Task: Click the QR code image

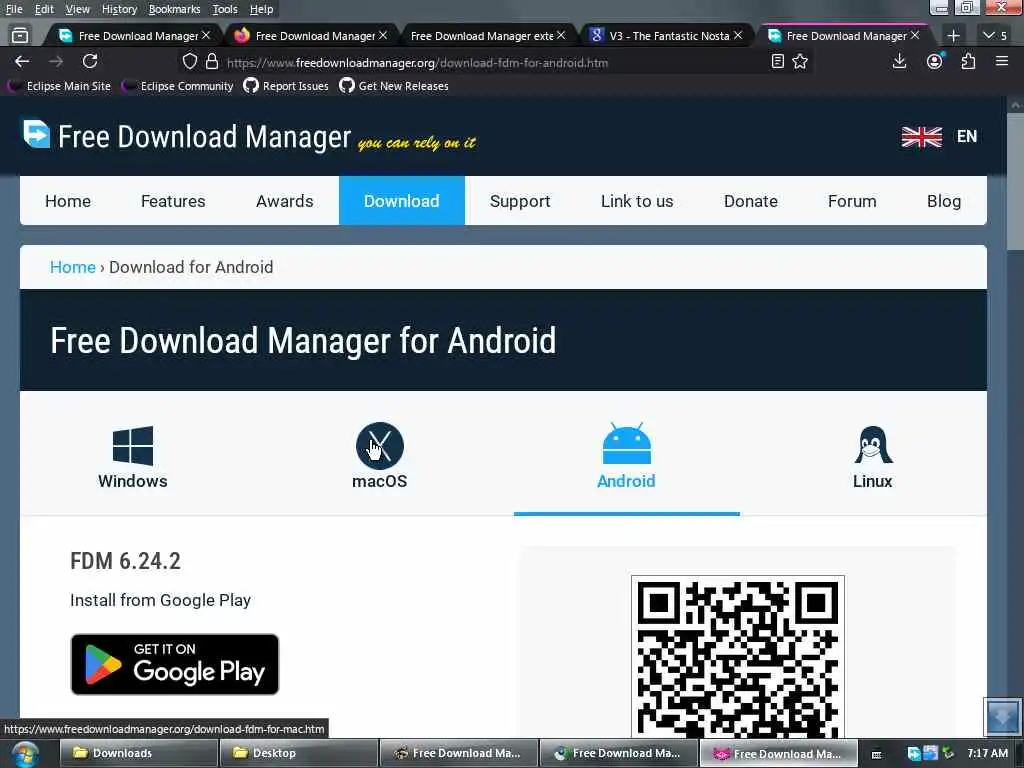Action: pyautogui.click(x=737, y=656)
